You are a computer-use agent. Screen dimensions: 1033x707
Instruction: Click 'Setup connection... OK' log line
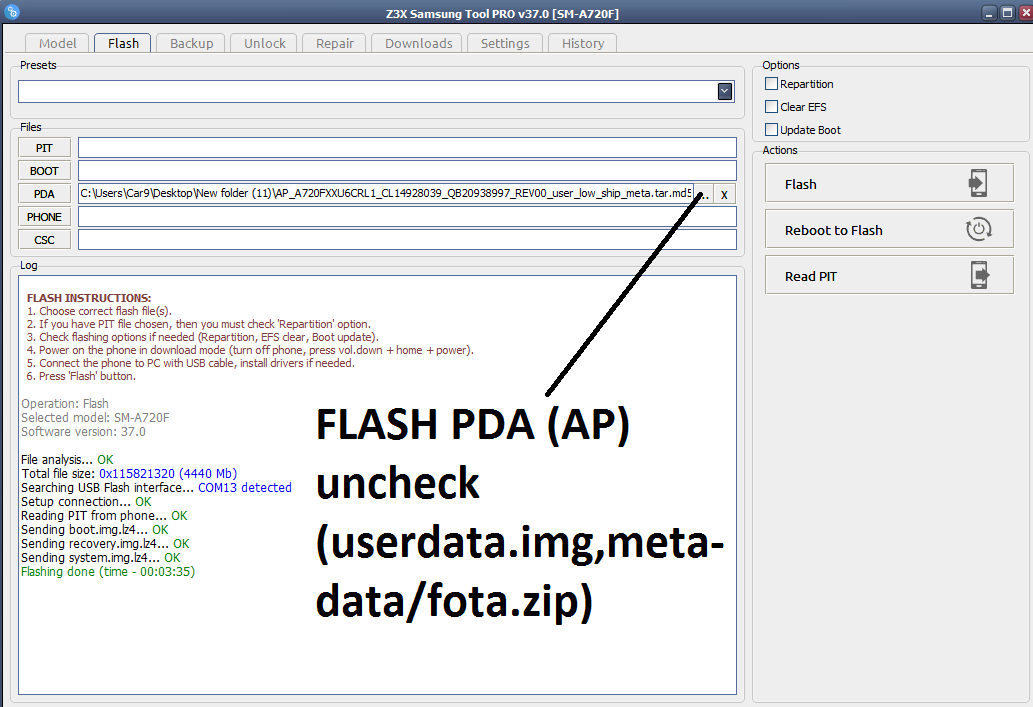coord(86,501)
